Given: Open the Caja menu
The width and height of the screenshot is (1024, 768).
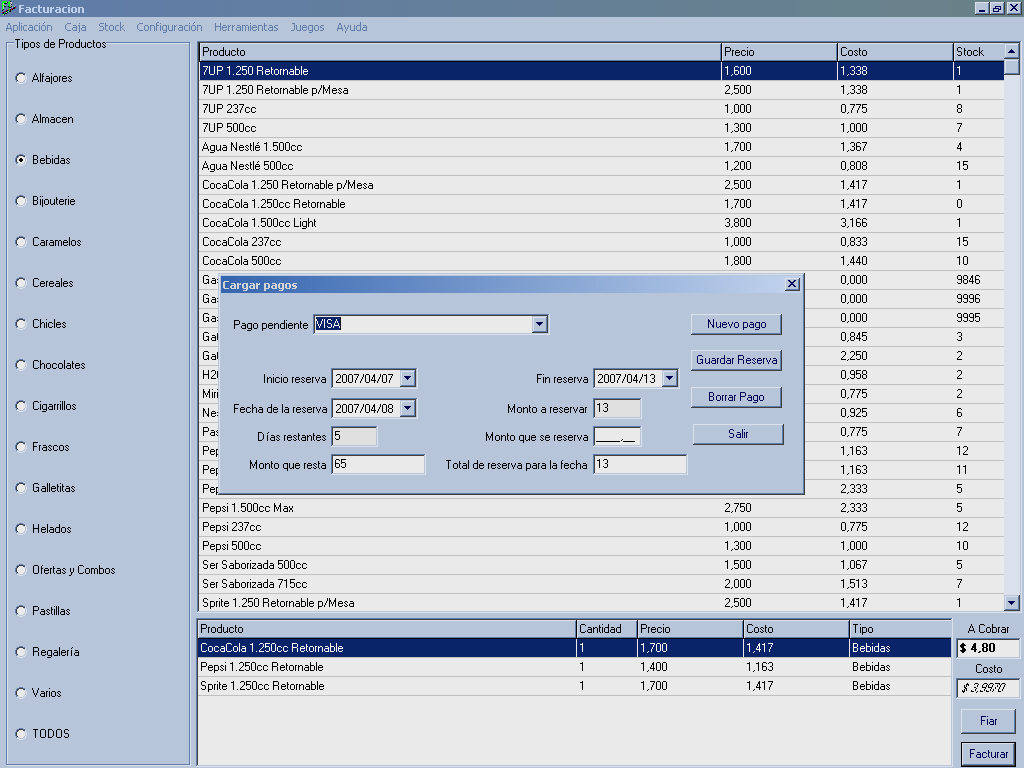Looking at the screenshot, I should tap(75, 27).
